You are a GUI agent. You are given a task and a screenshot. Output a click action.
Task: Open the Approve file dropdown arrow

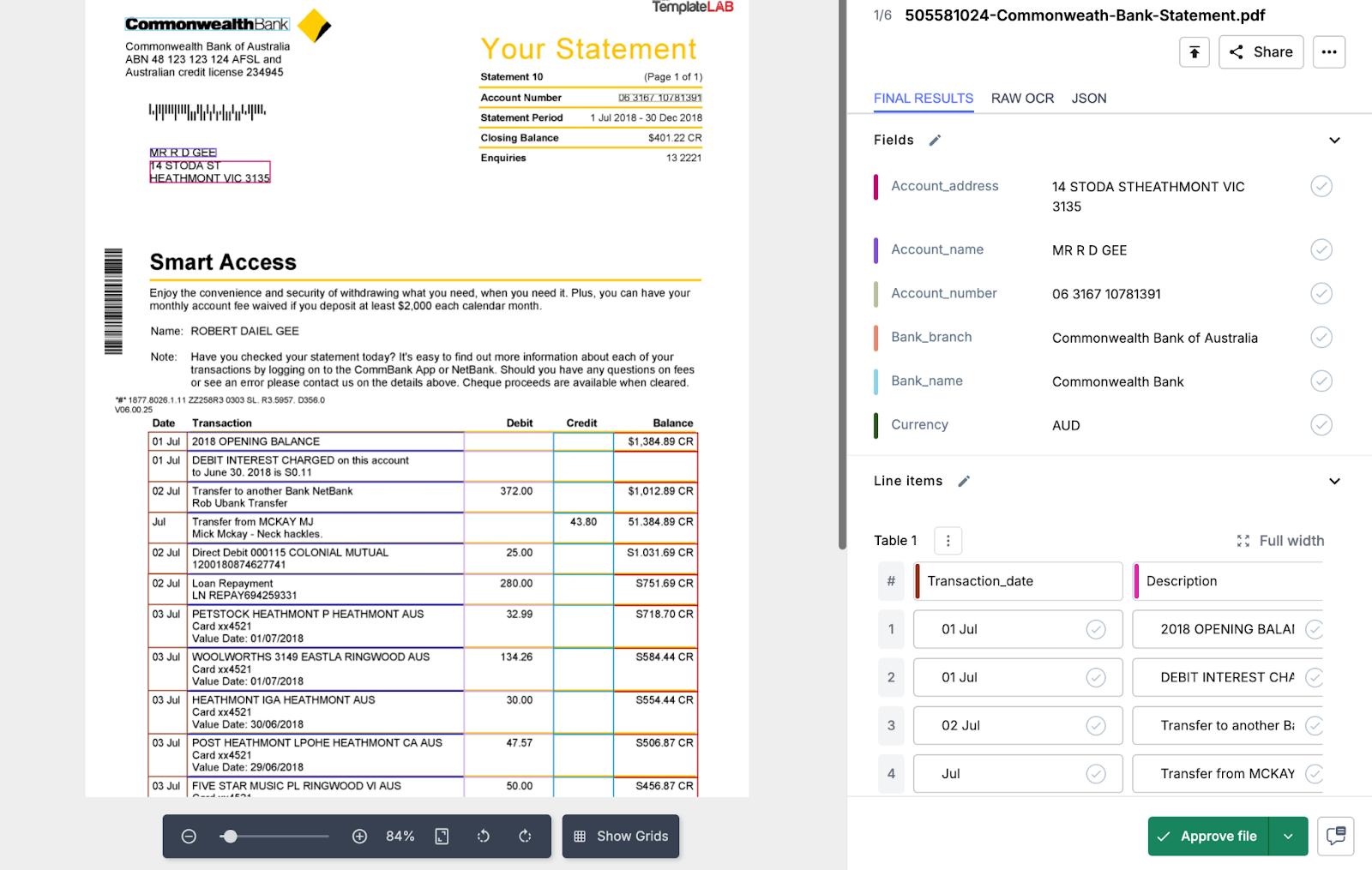[1288, 837]
